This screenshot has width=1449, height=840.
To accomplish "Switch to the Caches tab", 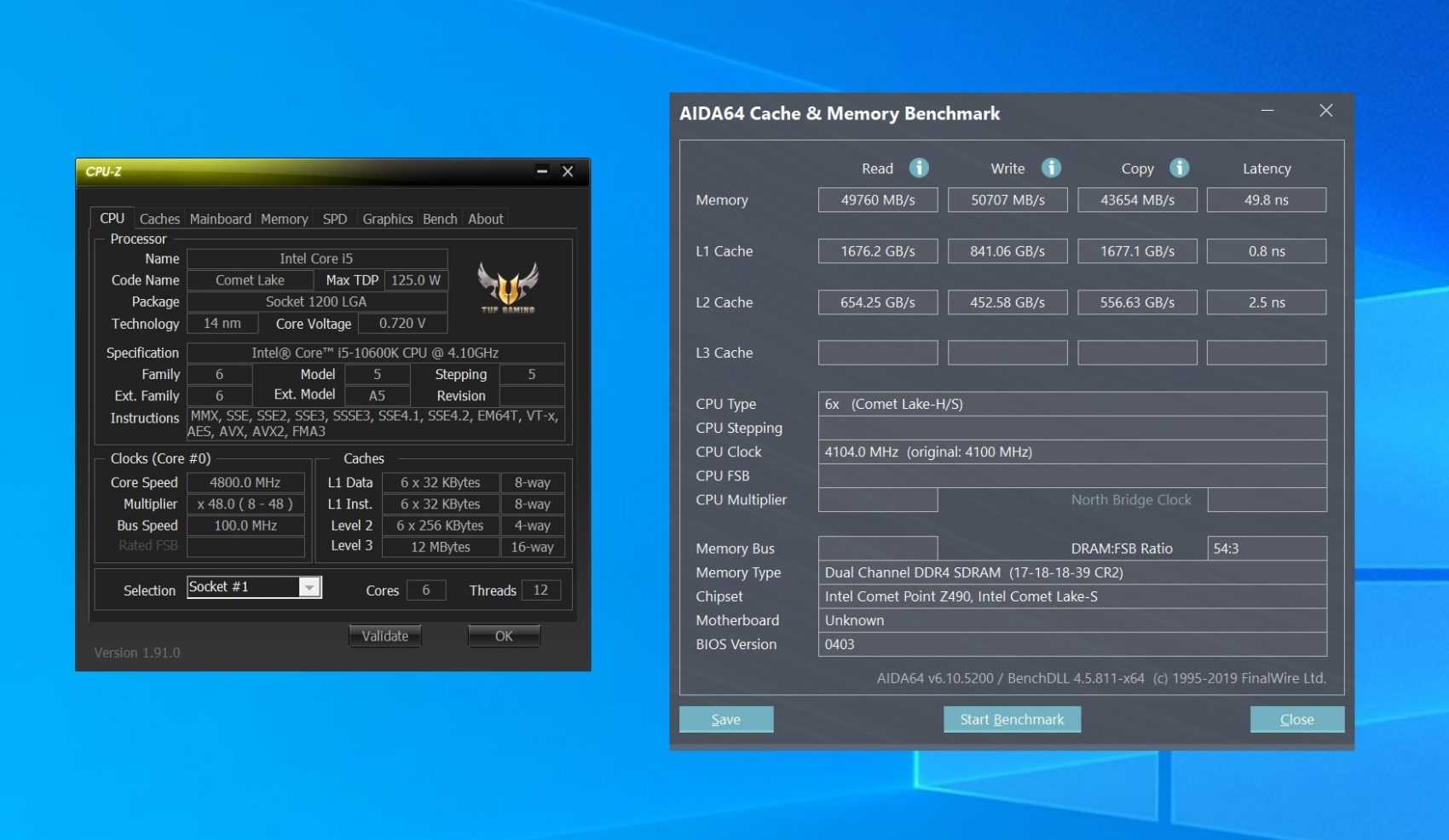I will pos(159,219).
